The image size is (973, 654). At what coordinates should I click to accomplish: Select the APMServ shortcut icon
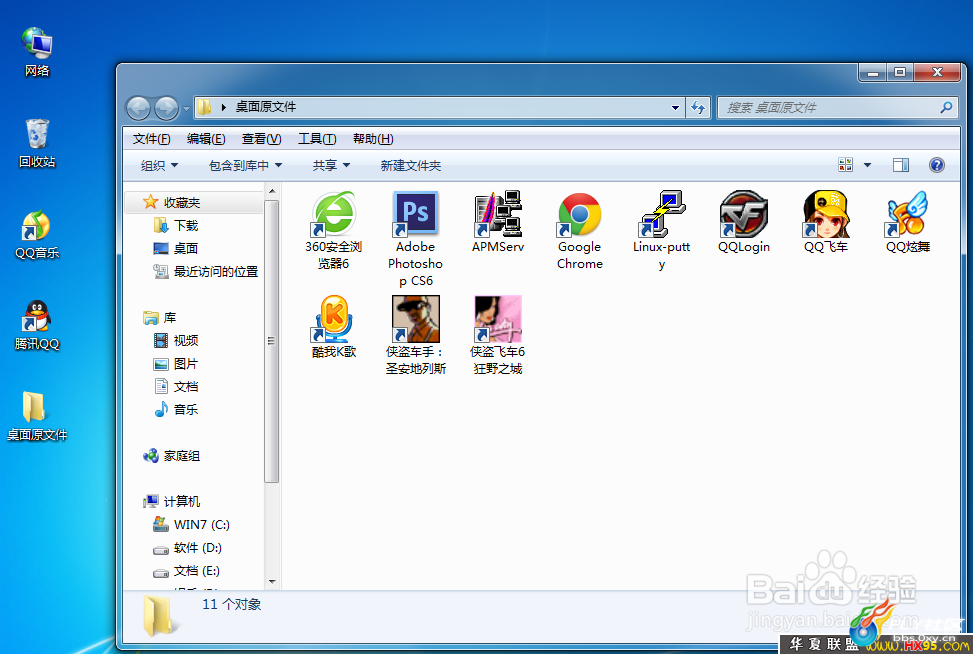pyautogui.click(x=498, y=222)
